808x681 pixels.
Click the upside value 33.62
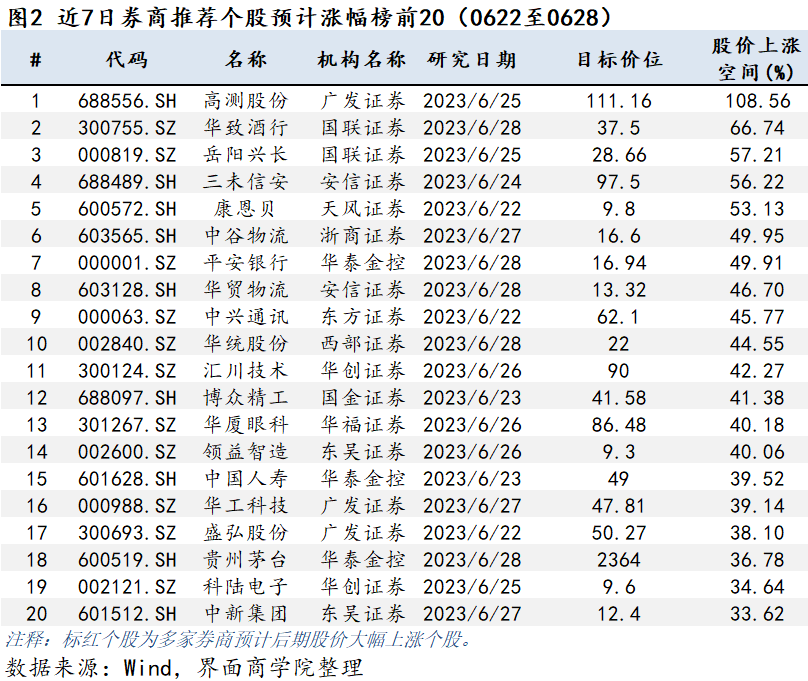click(x=758, y=614)
